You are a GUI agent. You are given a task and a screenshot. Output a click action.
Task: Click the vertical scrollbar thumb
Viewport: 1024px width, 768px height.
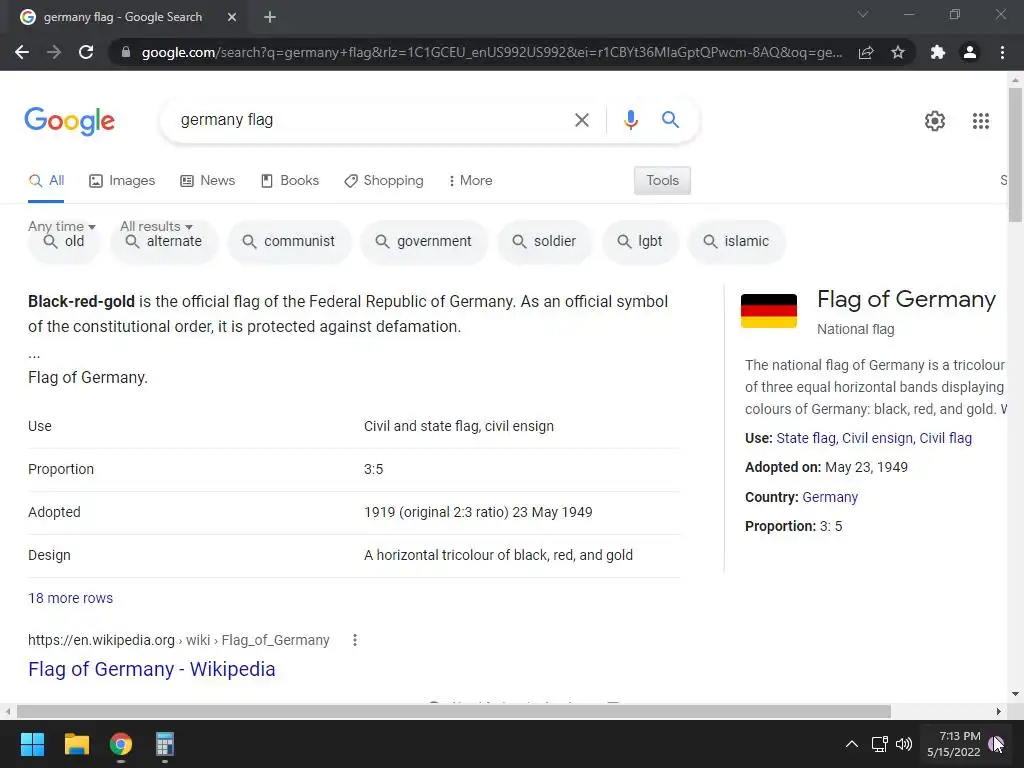(x=1015, y=155)
